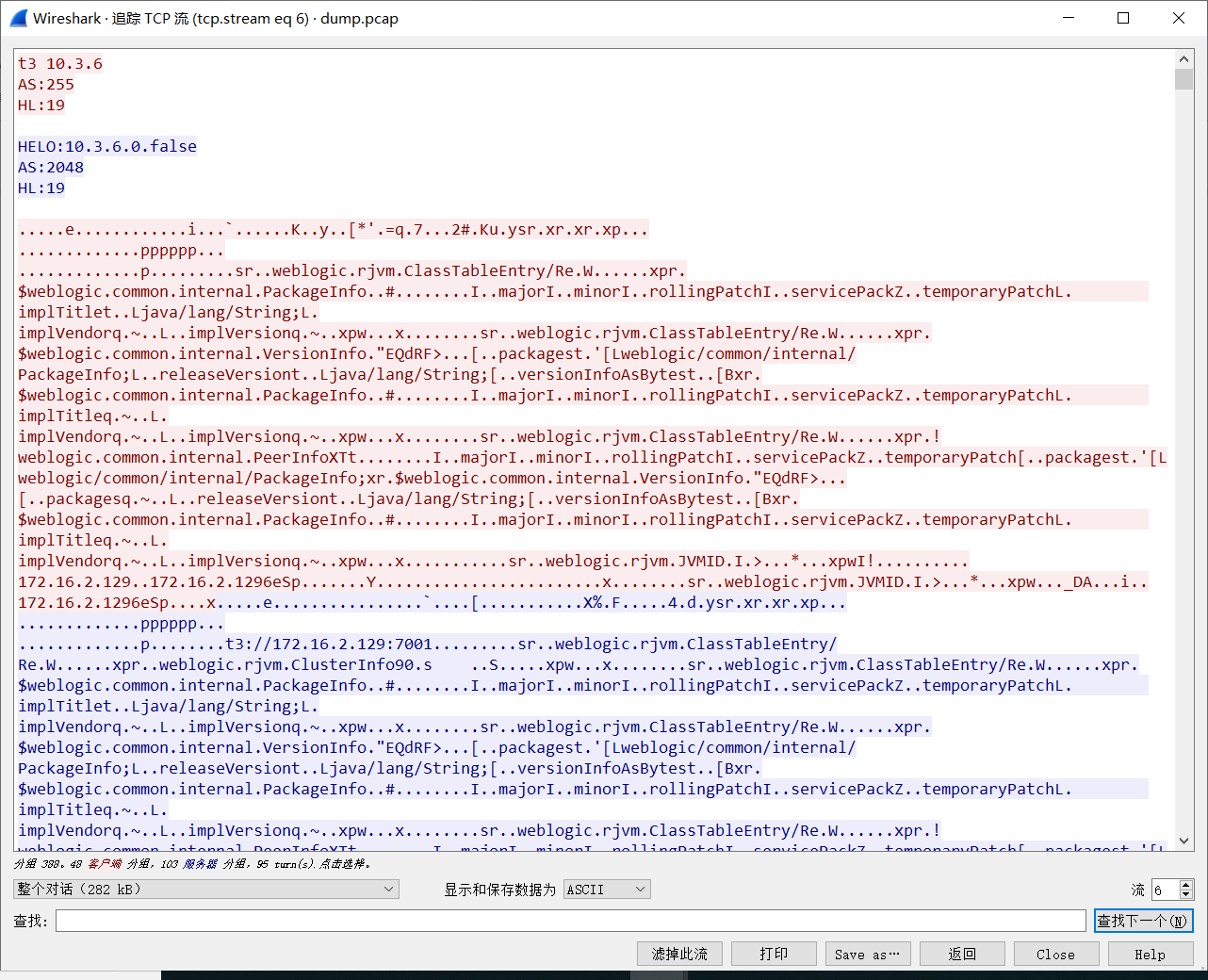Click the Save as… button
The image size is (1208, 980).
pyautogui.click(x=868, y=954)
